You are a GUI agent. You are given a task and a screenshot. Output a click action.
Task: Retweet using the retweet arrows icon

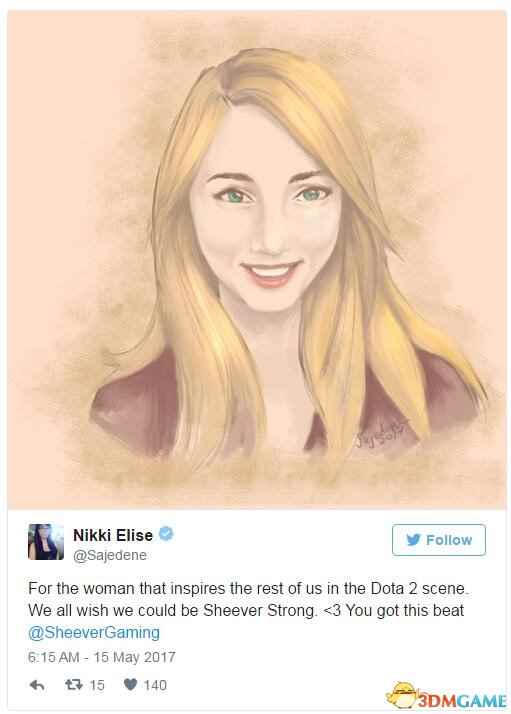point(73,684)
